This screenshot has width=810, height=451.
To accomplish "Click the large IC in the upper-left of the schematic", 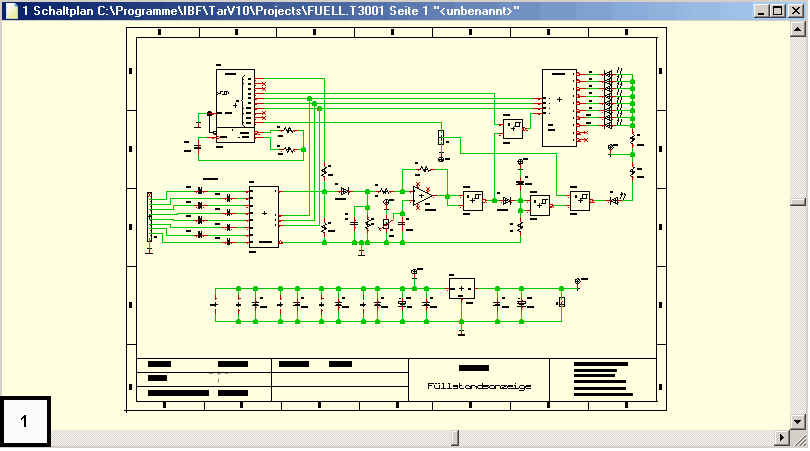I will point(235,105).
